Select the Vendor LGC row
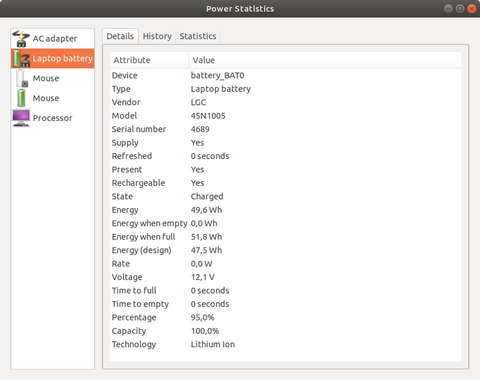This screenshot has width=480, height=380. (x=286, y=102)
